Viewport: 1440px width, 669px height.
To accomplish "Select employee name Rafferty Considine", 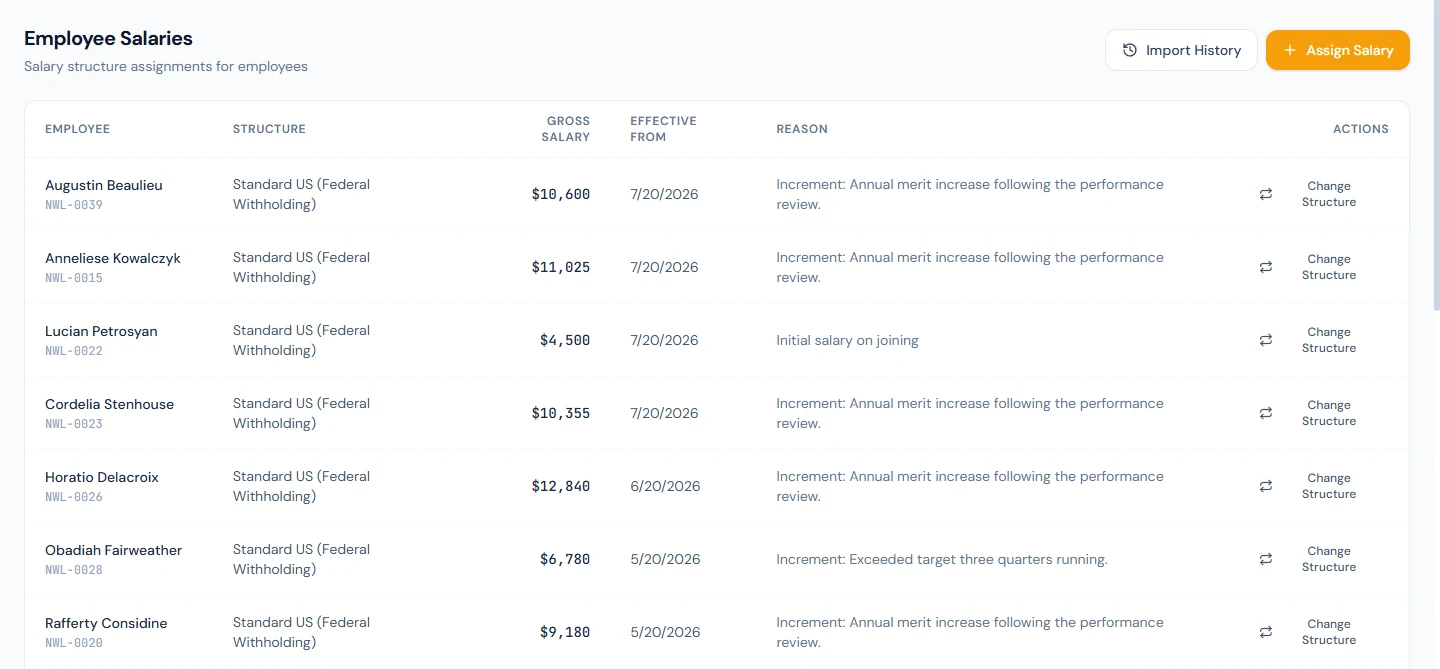I will [106, 623].
